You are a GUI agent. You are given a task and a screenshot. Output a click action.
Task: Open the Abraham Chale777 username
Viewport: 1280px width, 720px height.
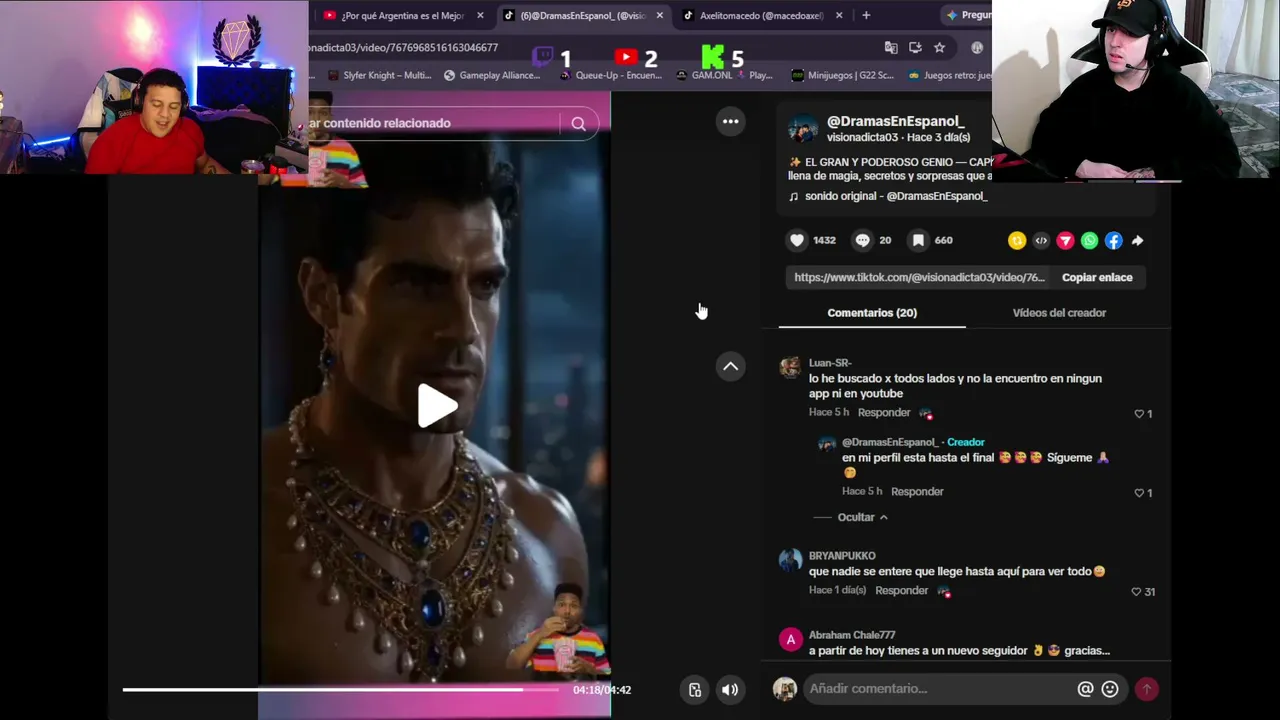tap(852, 635)
